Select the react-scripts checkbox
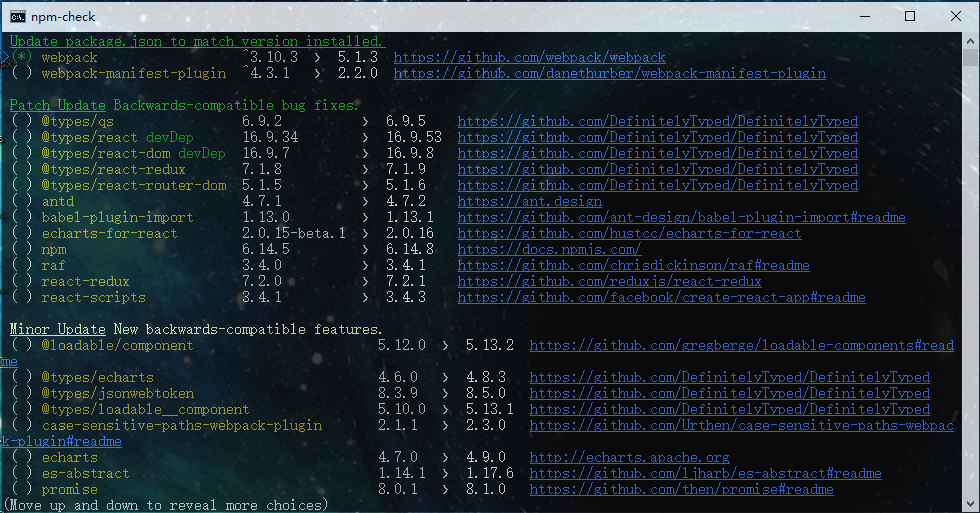 (21, 297)
